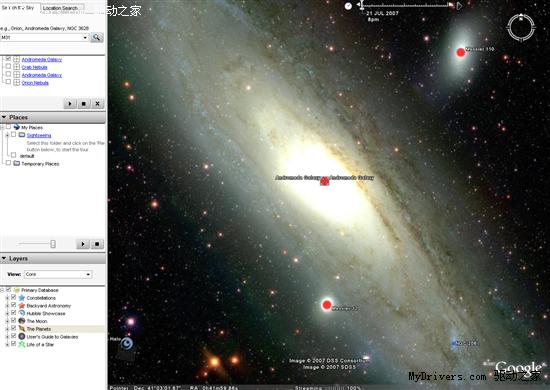
Task: Open the M31 search history dropdown
Action: [85, 38]
